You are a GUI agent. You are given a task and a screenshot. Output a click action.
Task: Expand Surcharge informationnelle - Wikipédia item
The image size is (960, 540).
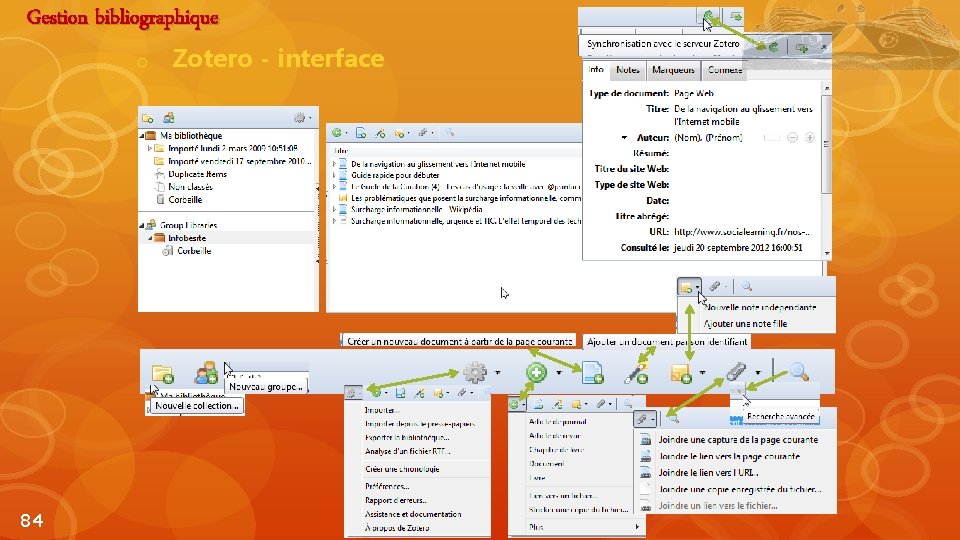point(334,209)
